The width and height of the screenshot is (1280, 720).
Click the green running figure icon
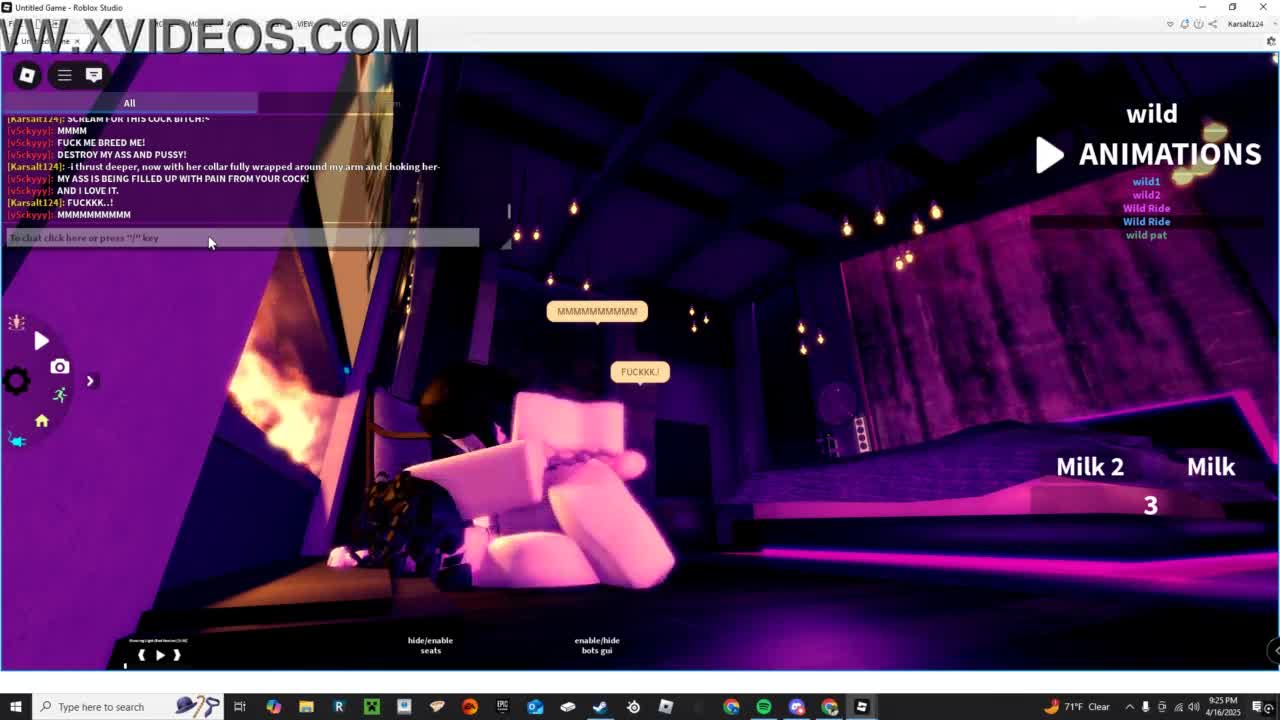pyautogui.click(x=60, y=395)
